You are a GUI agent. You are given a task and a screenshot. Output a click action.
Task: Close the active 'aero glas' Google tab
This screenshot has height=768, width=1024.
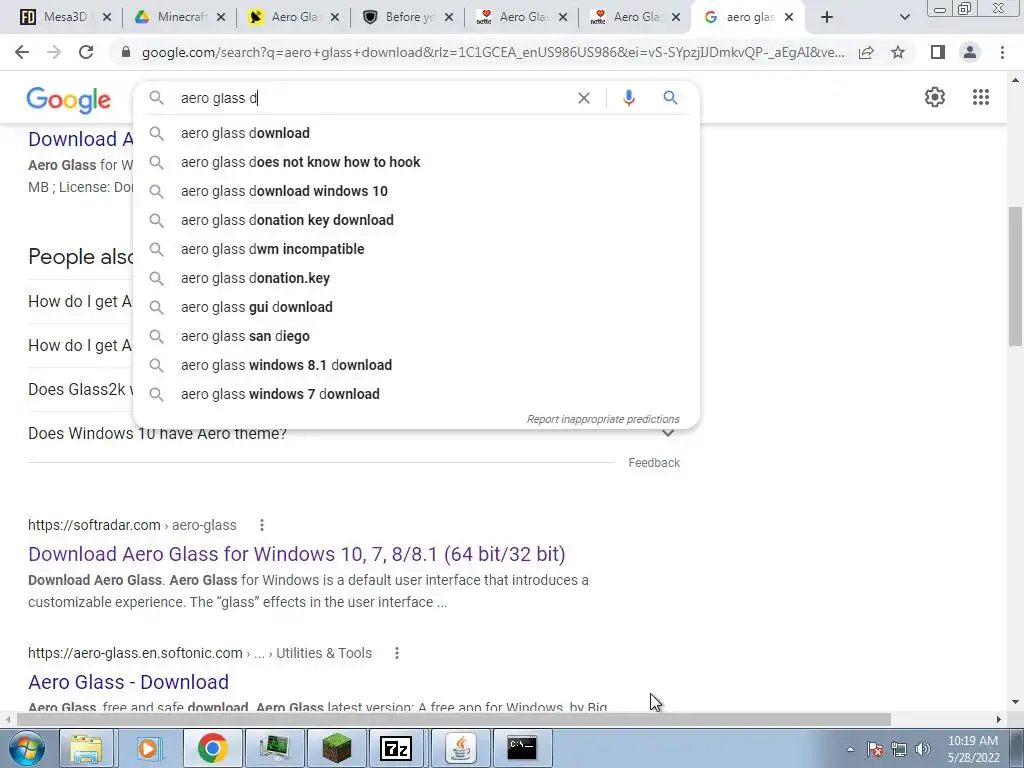[x=789, y=17]
